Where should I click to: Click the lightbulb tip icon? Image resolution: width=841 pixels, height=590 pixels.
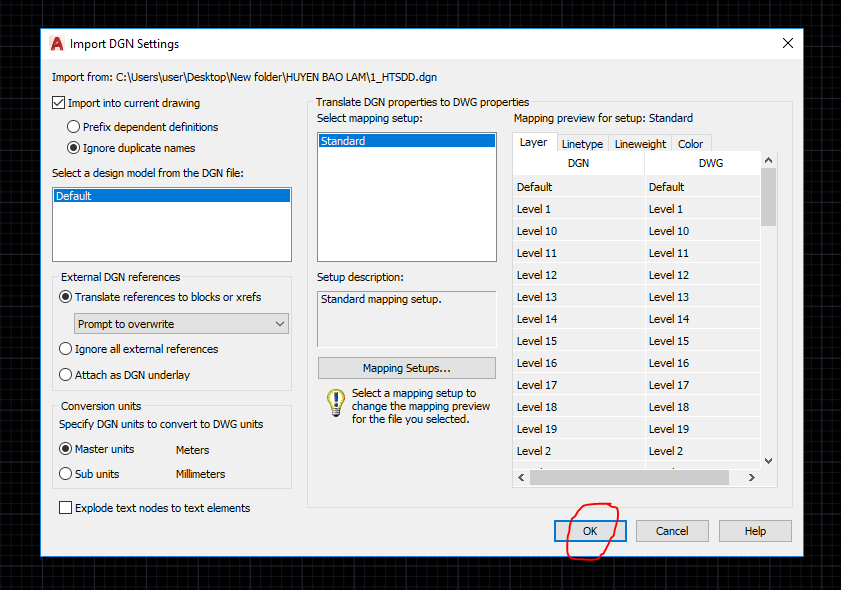tap(336, 402)
